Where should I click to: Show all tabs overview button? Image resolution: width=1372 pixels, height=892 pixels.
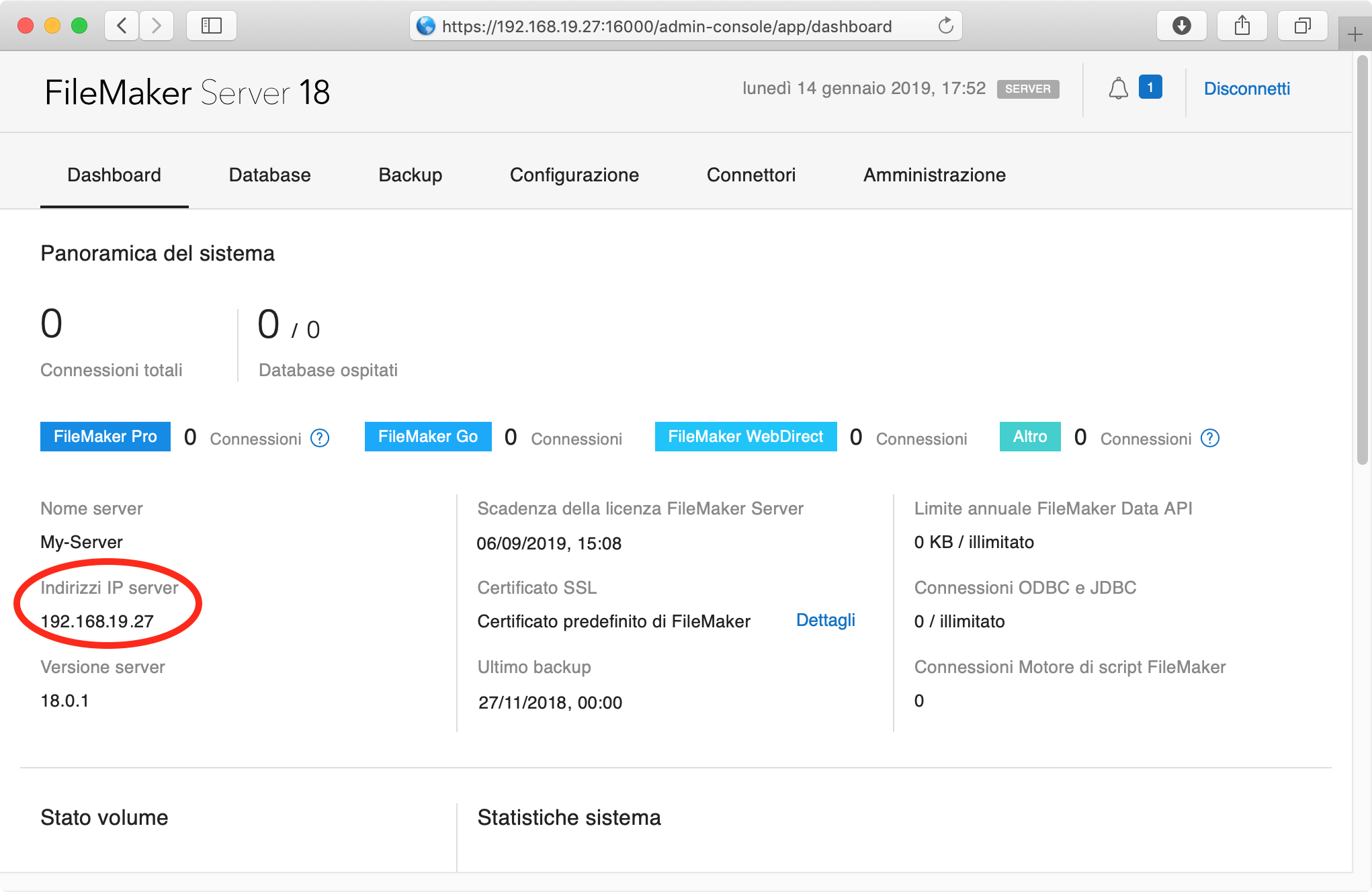click(1303, 26)
